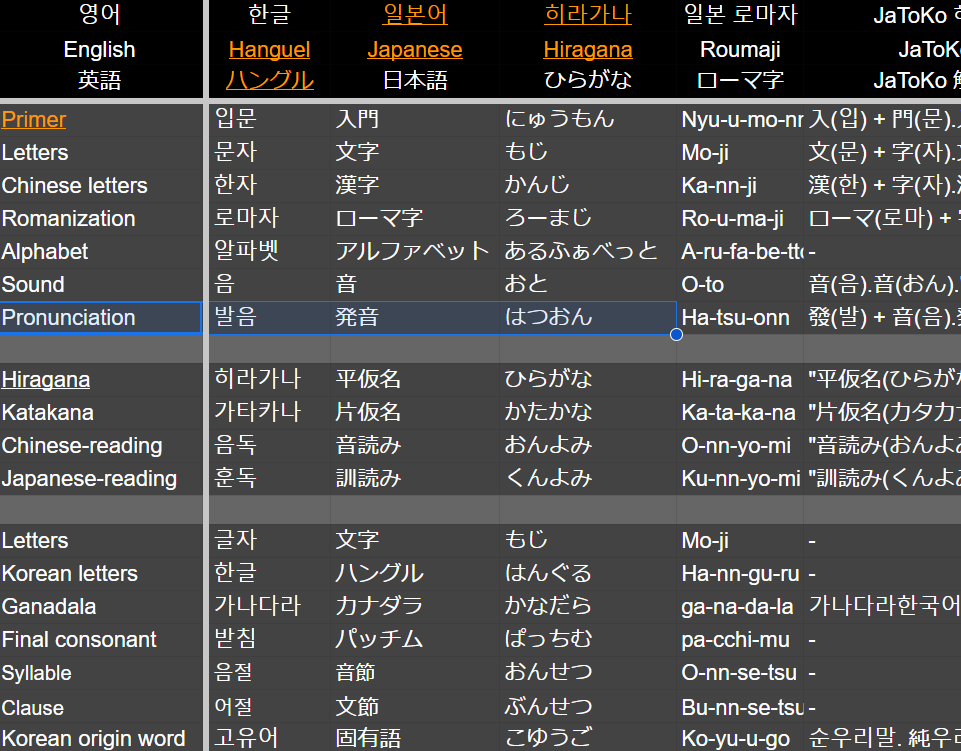Screen dimensions: 961x751
Task: Click the 일본어 Korean header link
Action: pos(414,15)
